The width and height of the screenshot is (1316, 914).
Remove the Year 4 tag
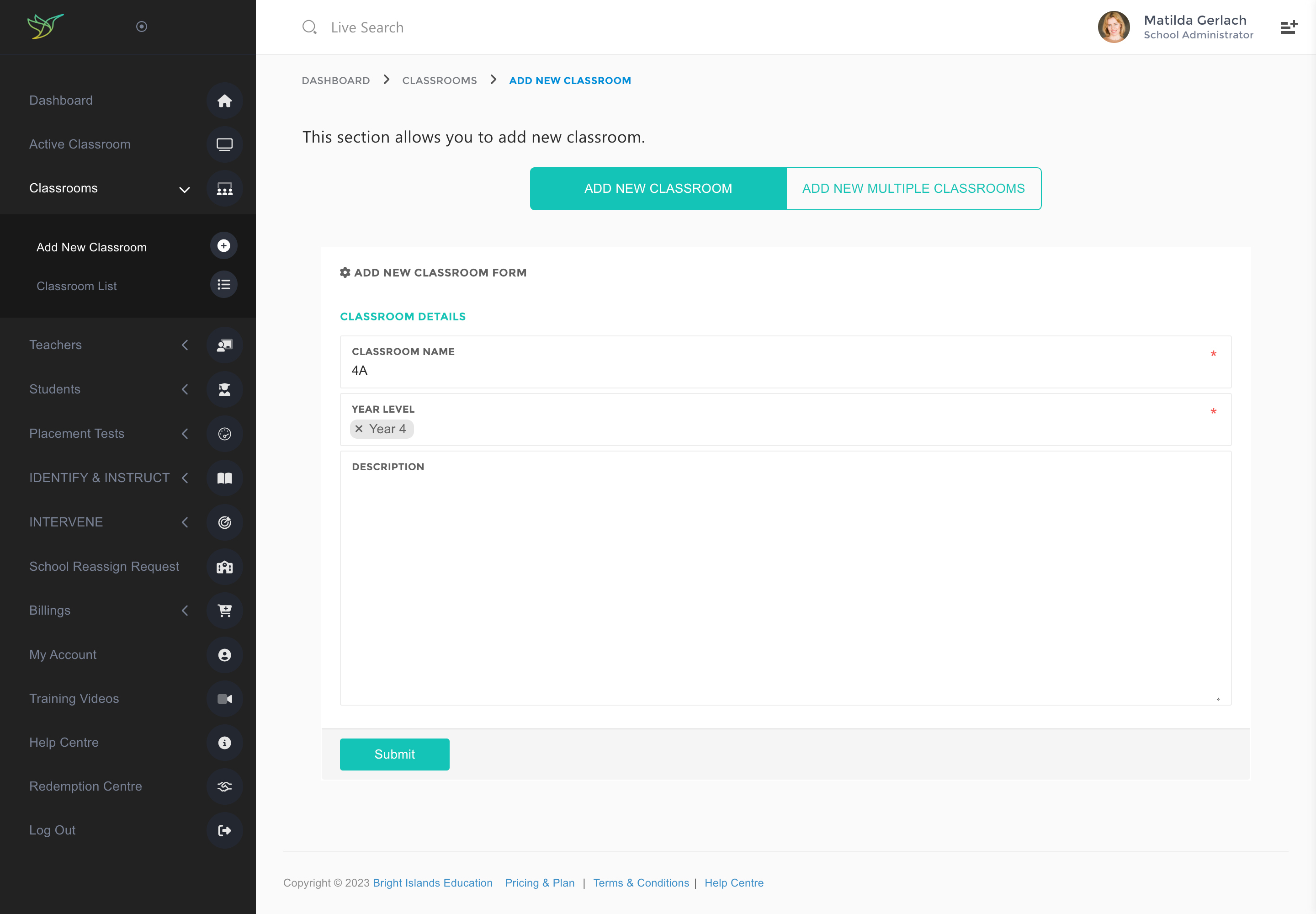(359, 429)
